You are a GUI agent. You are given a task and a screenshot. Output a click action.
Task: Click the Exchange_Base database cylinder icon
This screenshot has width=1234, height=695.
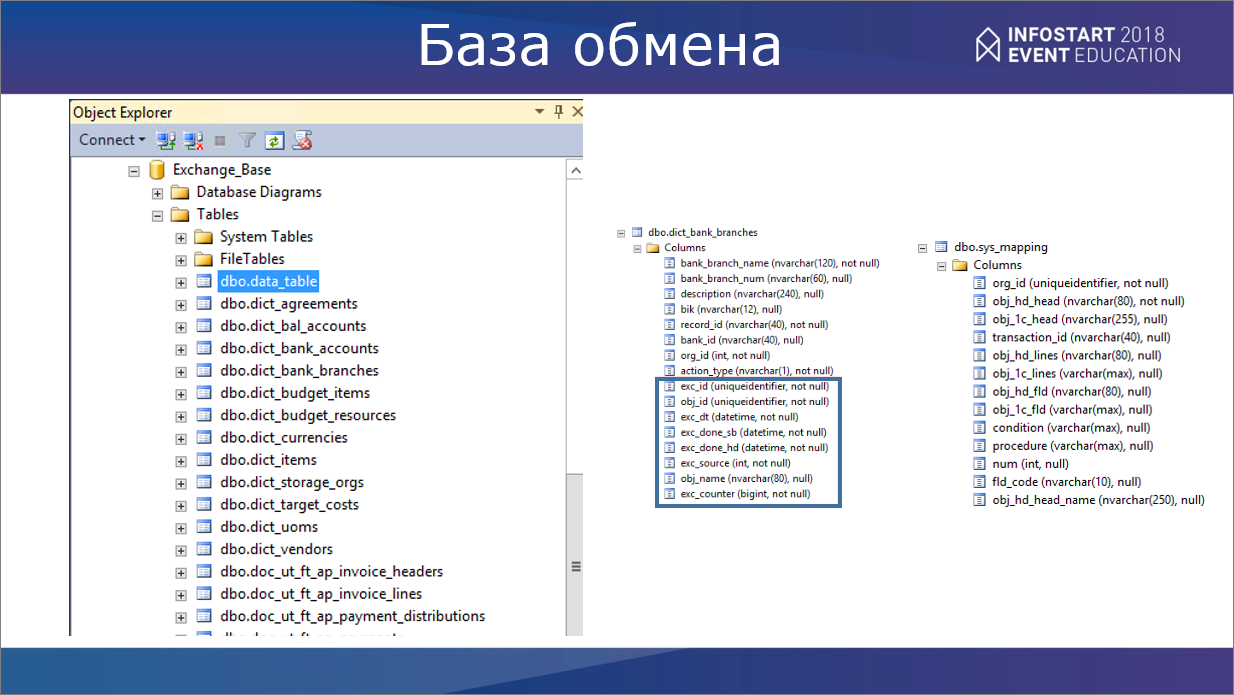pyautogui.click(x=157, y=170)
